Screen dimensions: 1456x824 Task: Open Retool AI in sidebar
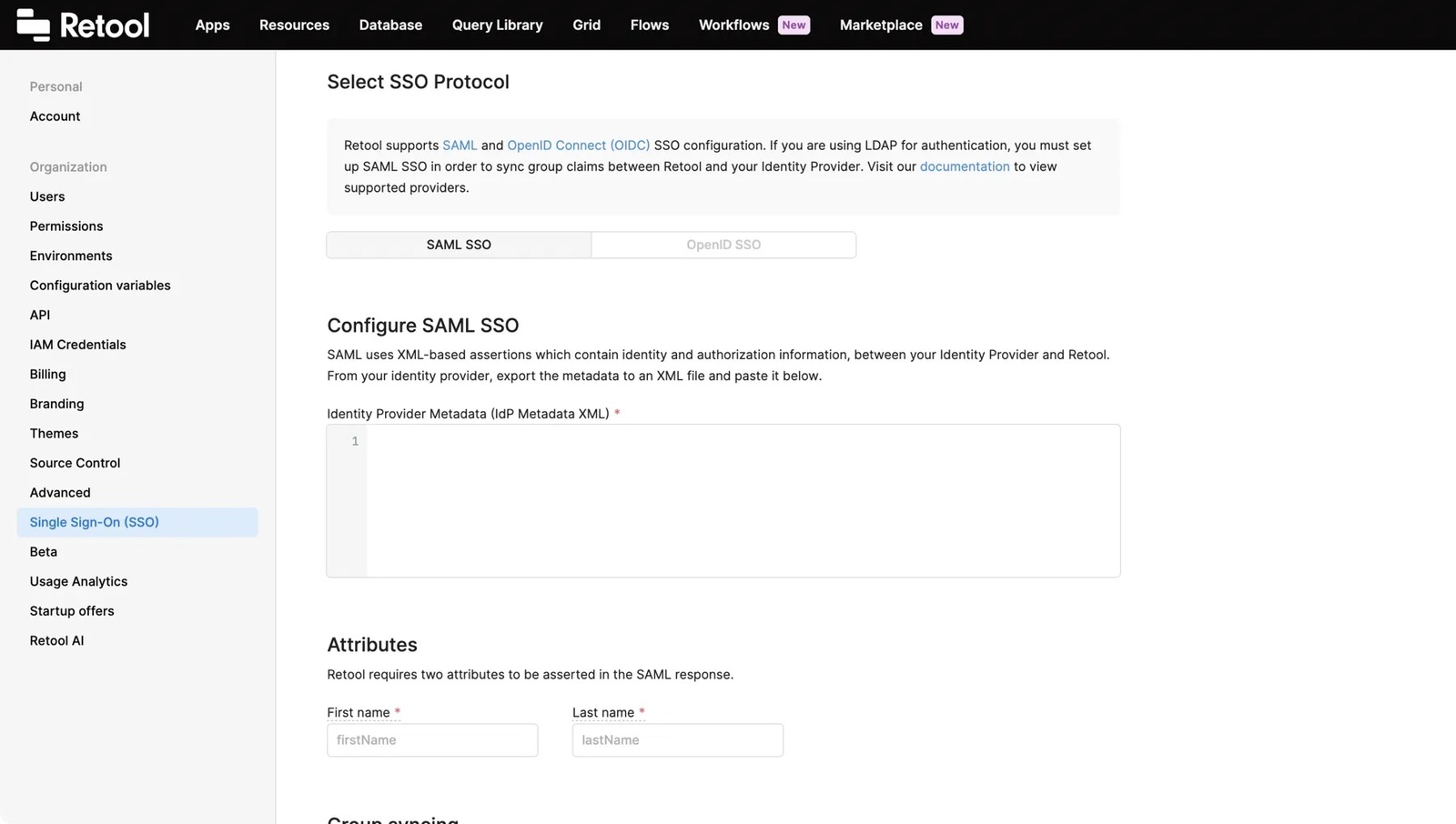56,640
